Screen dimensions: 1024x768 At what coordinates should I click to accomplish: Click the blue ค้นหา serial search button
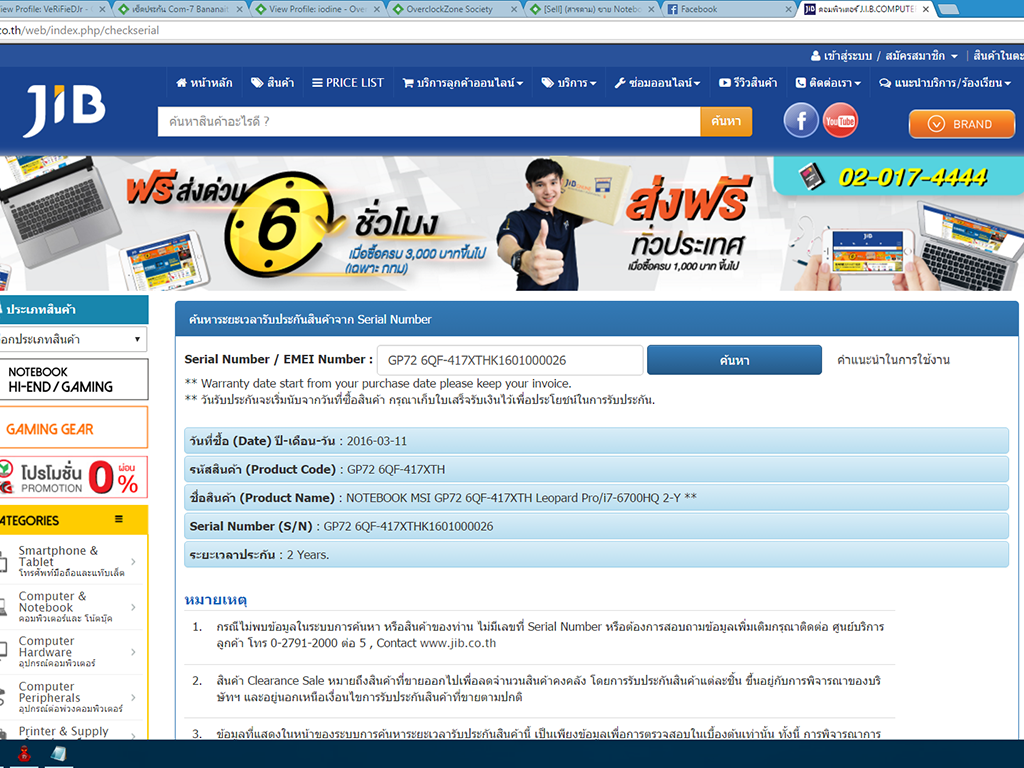click(734, 360)
